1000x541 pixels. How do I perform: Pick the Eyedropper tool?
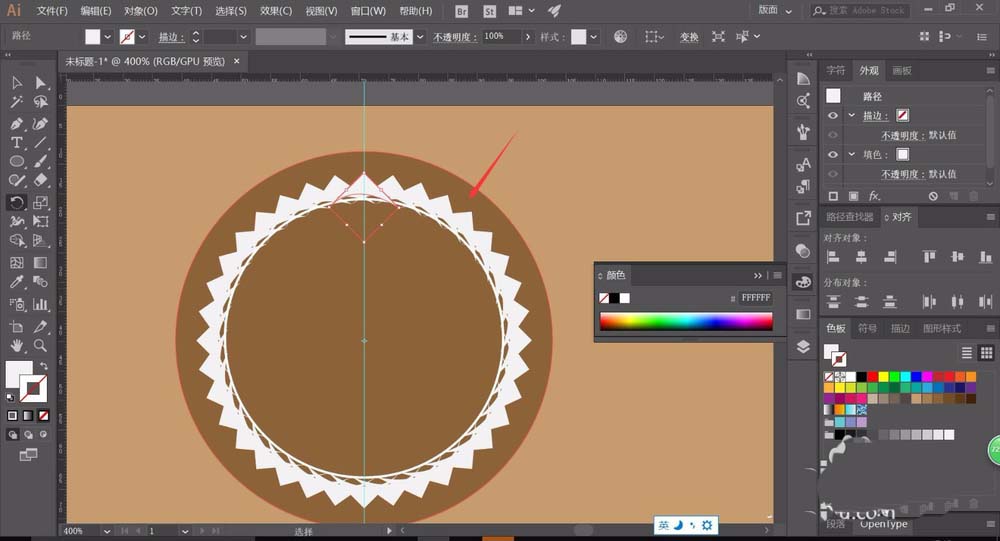(x=17, y=284)
